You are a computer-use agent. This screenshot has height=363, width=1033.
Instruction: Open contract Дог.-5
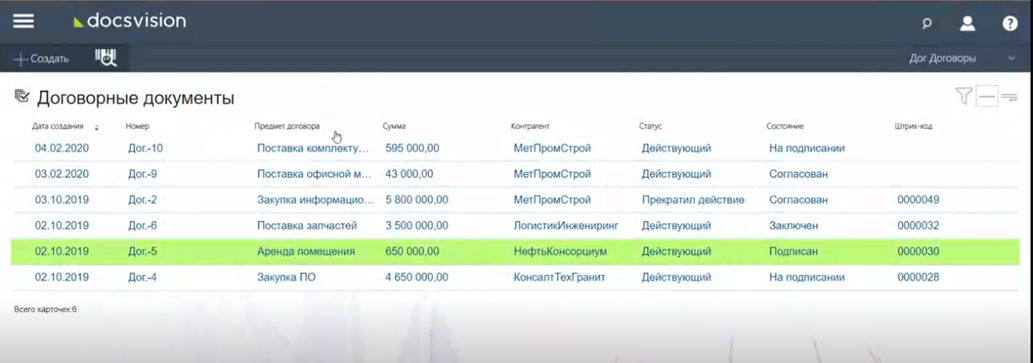[142, 251]
